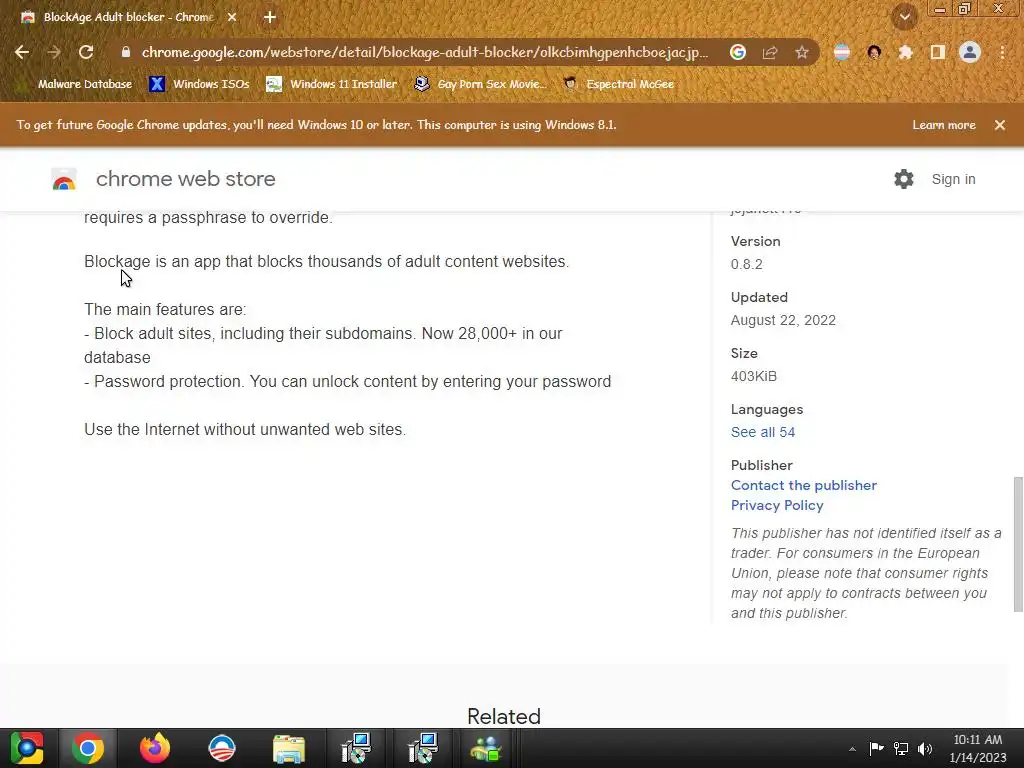1024x768 pixels.
Task: Open File Explorer from taskbar
Action: tap(289, 748)
